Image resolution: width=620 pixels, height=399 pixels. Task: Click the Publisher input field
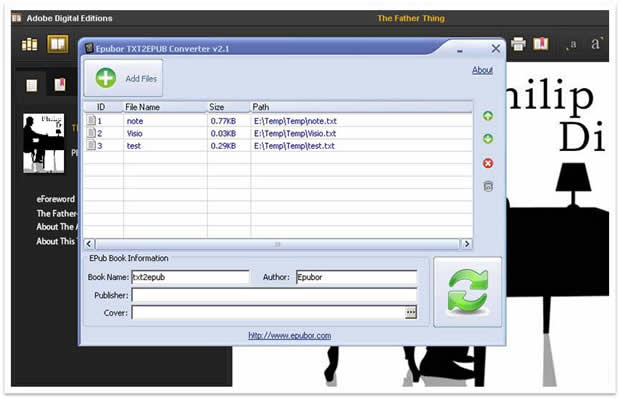tap(274, 295)
